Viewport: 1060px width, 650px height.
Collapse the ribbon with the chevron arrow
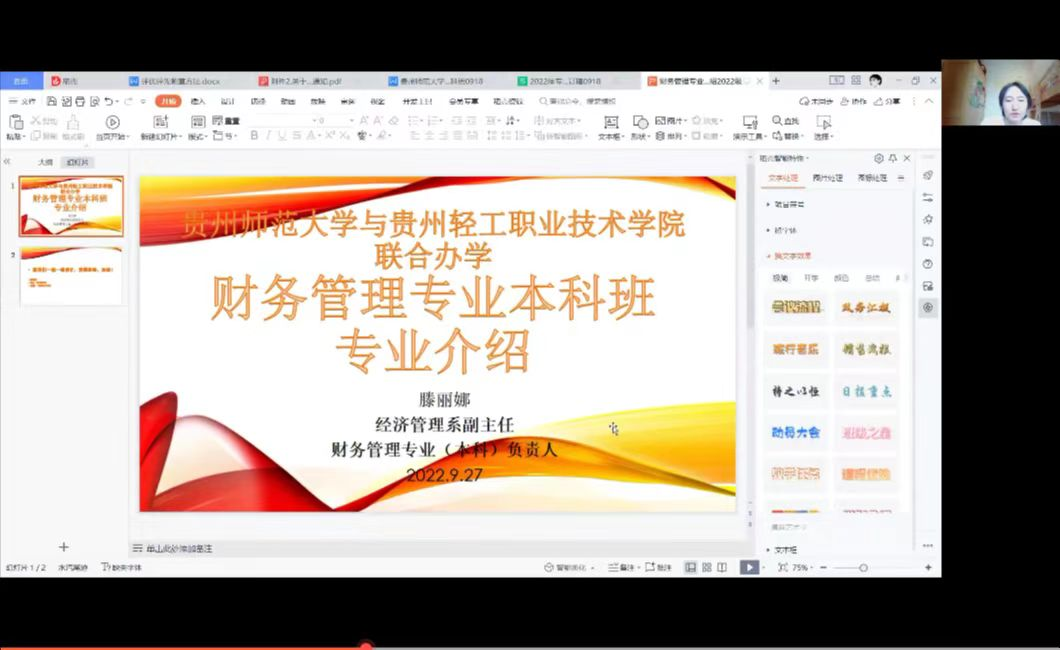tap(929, 101)
